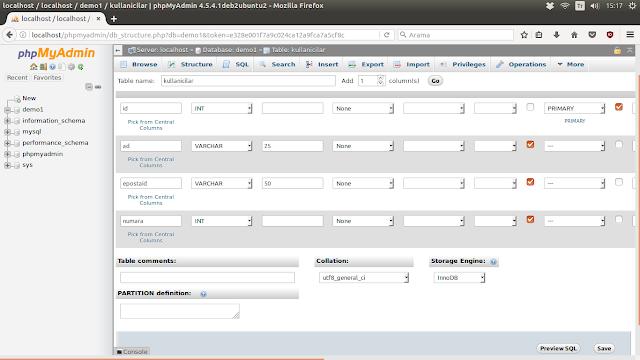Click the link-with-main-panel icon
This screenshot has height=360, width=640.
pos(98,87)
